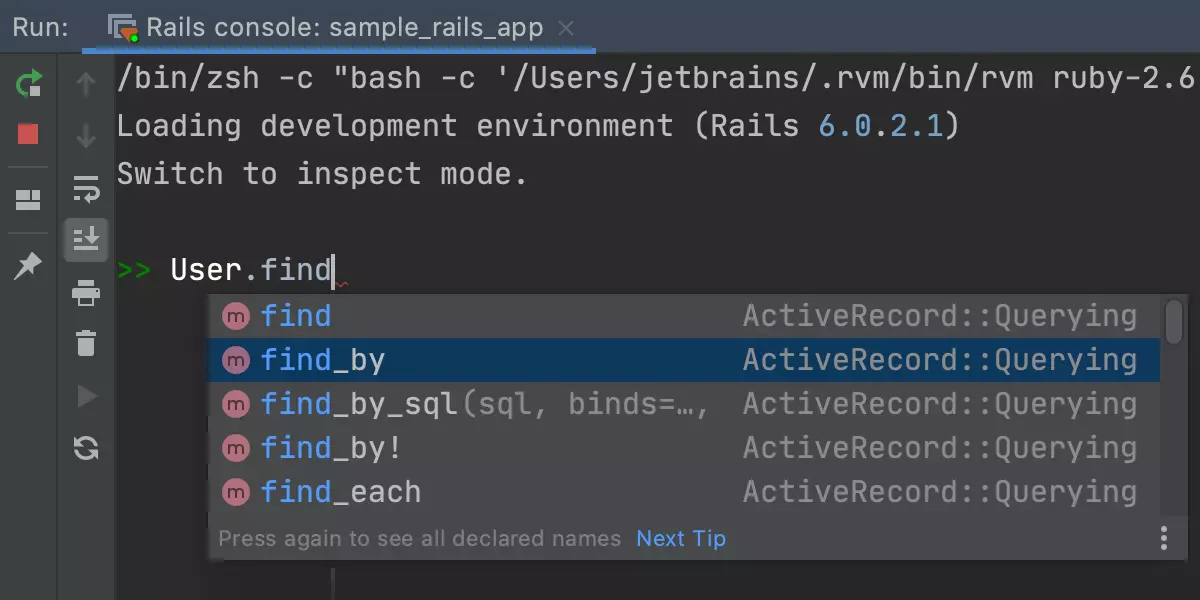This screenshot has width=1200, height=600.
Task: Click the Print icon
Action: pyautogui.click(x=86, y=293)
